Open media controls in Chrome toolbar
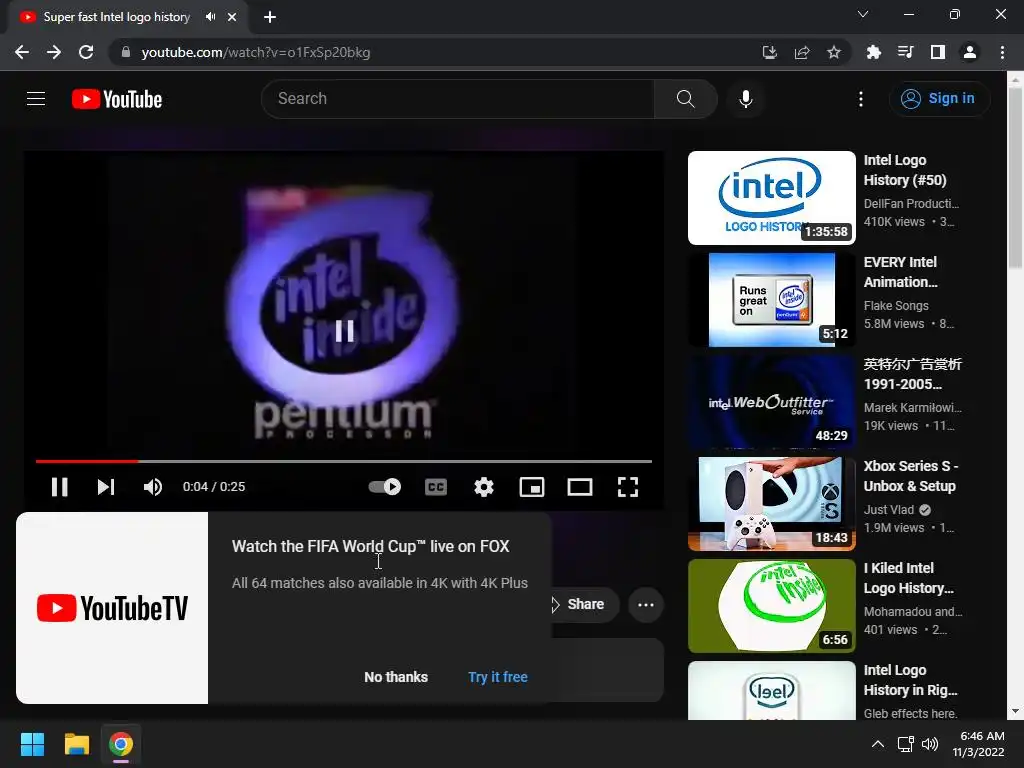The width and height of the screenshot is (1024, 768). pyautogui.click(x=905, y=52)
